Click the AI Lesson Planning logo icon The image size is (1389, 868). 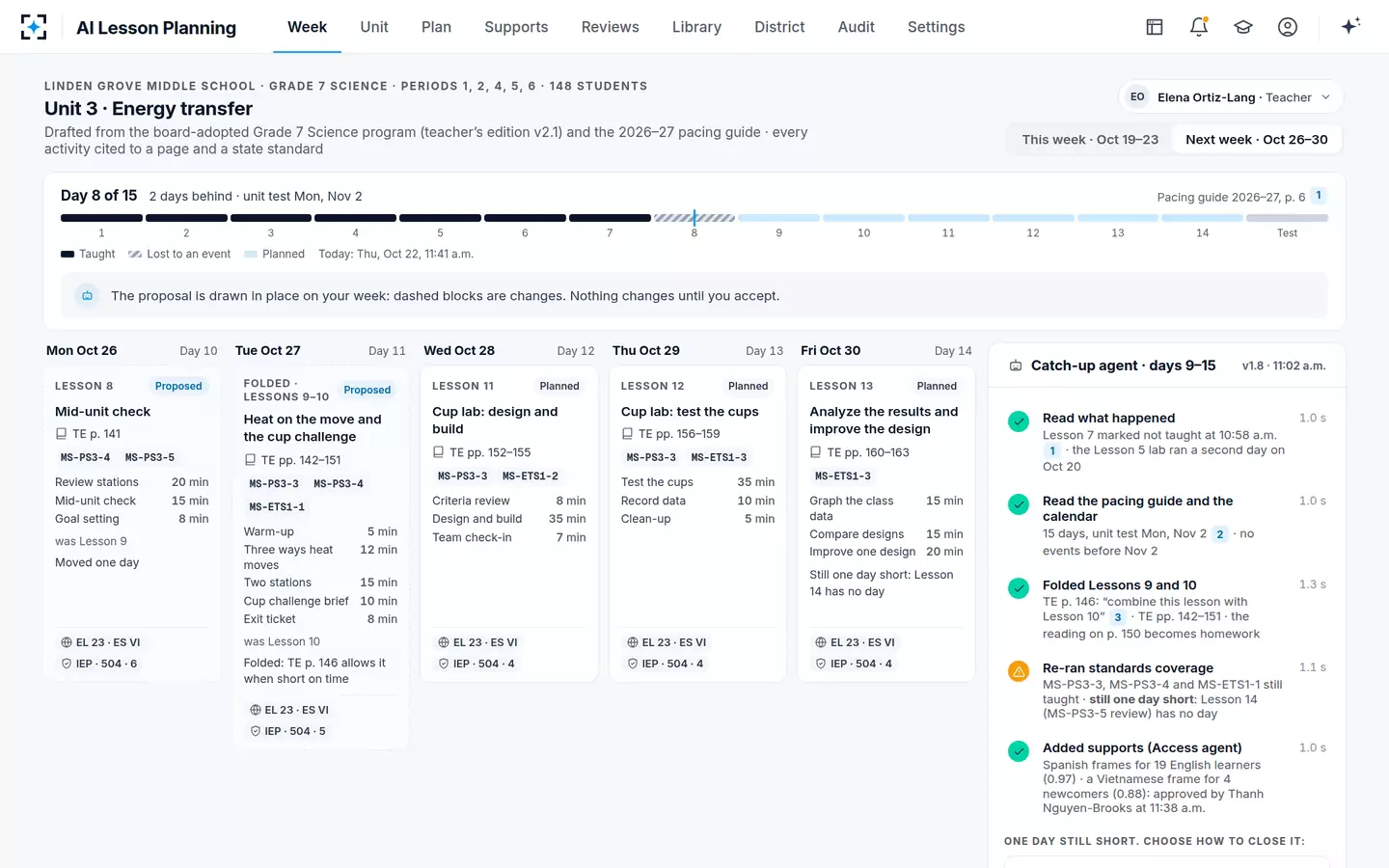[34, 27]
